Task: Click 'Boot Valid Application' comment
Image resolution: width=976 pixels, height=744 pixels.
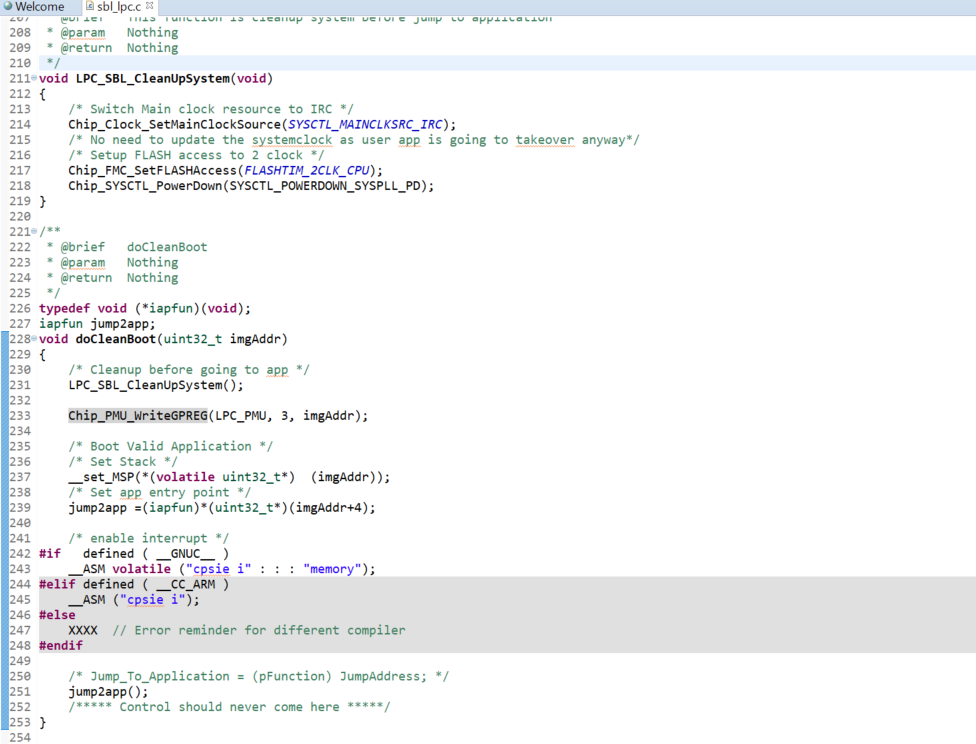Action: point(171,446)
